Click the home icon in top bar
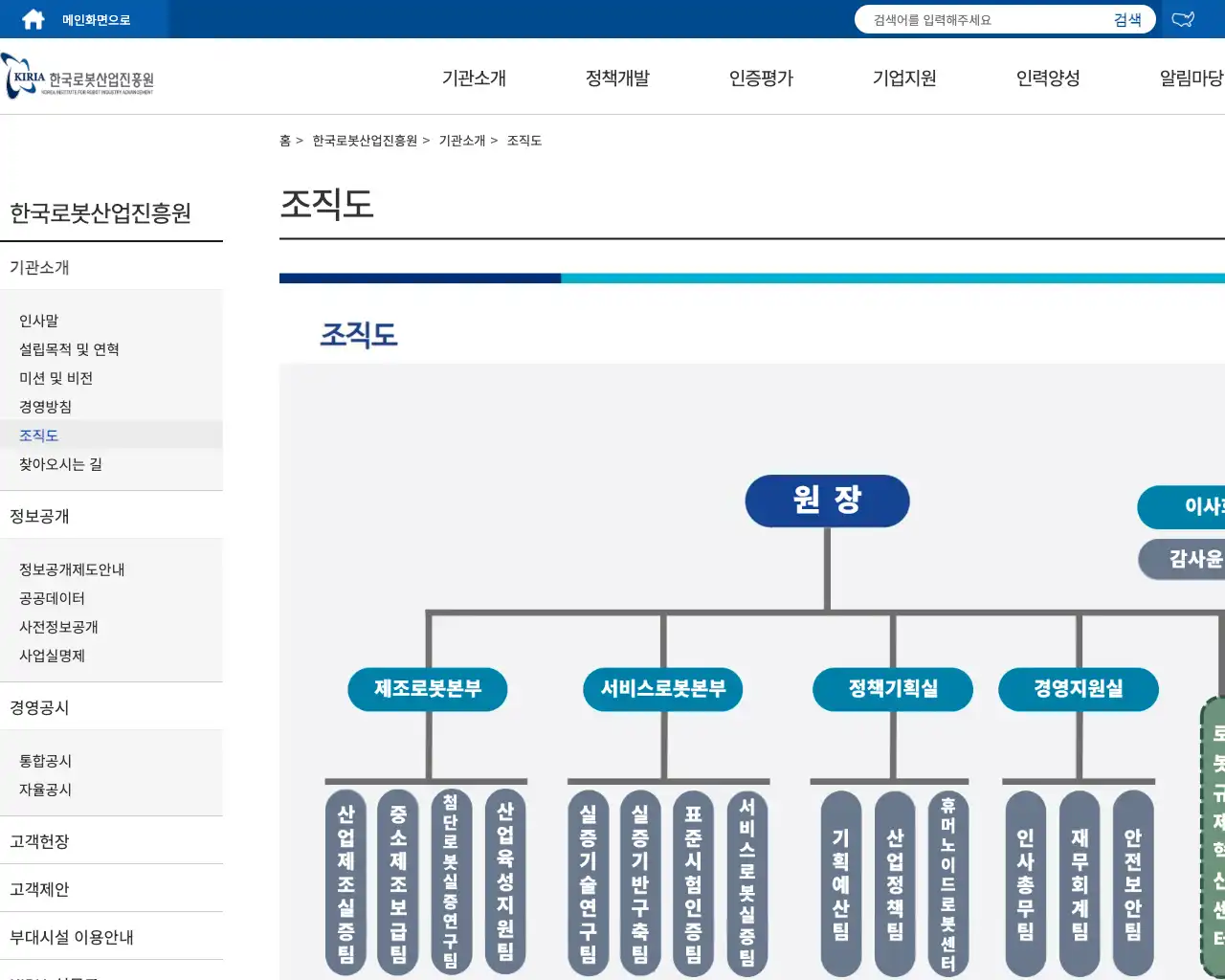 click(x=32, y=18)
